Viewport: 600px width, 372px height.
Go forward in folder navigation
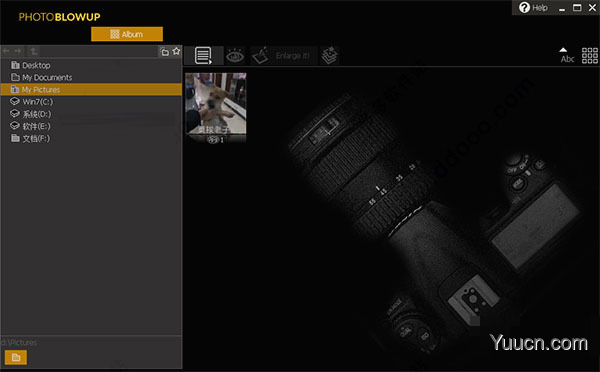(x=18, y=51)
